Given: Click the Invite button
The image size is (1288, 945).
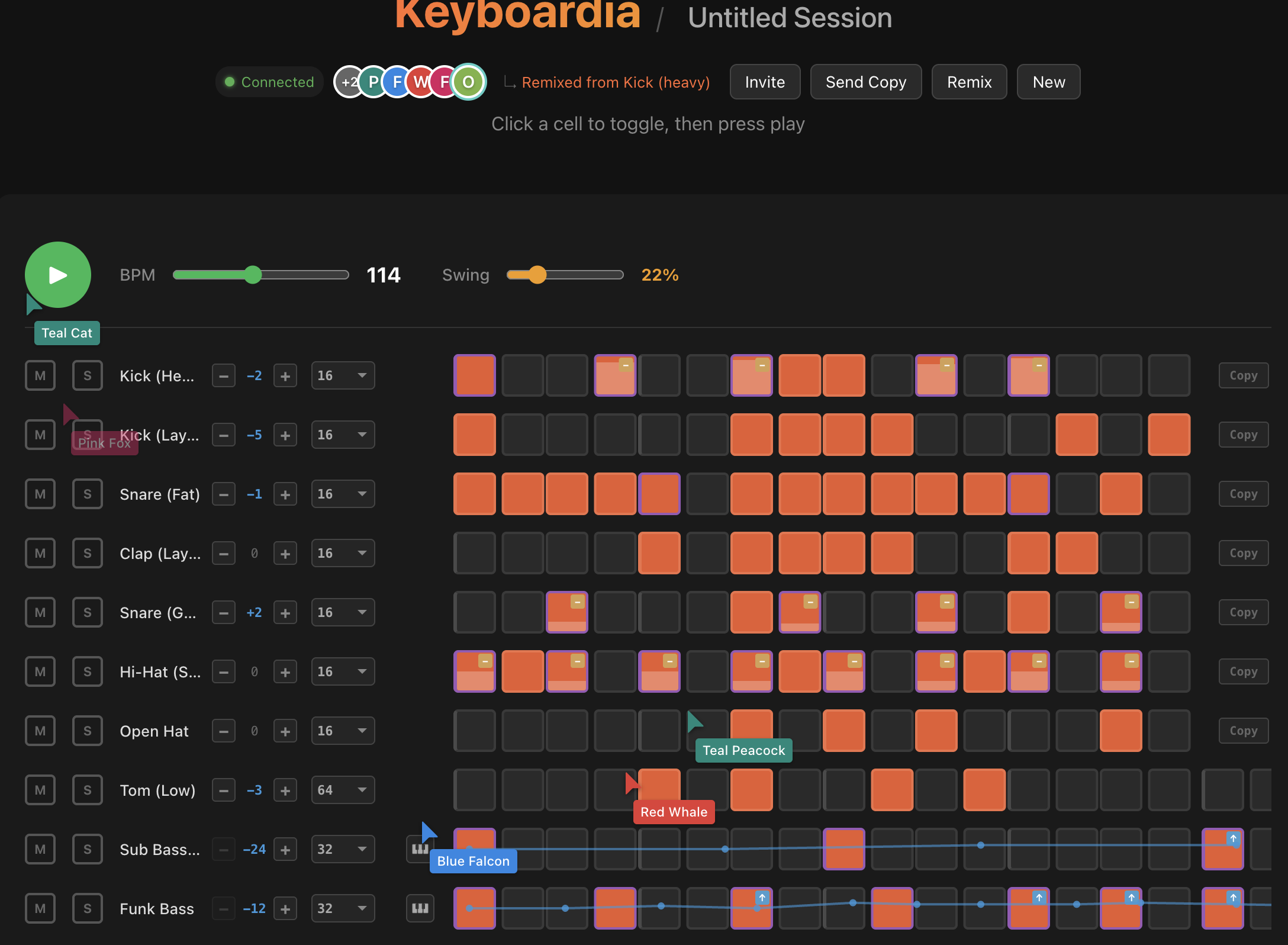Looking at the screenshot, I should [x=765, y=82].
